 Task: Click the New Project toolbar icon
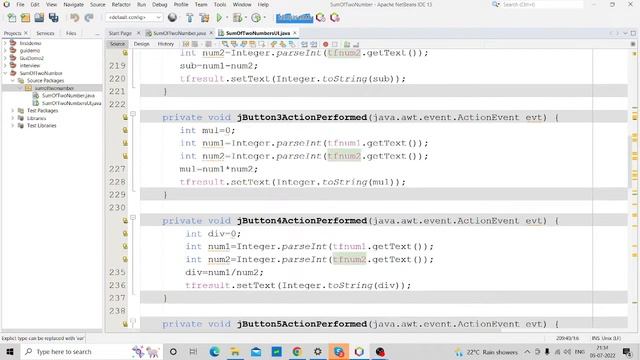click(x=25, y=18)
